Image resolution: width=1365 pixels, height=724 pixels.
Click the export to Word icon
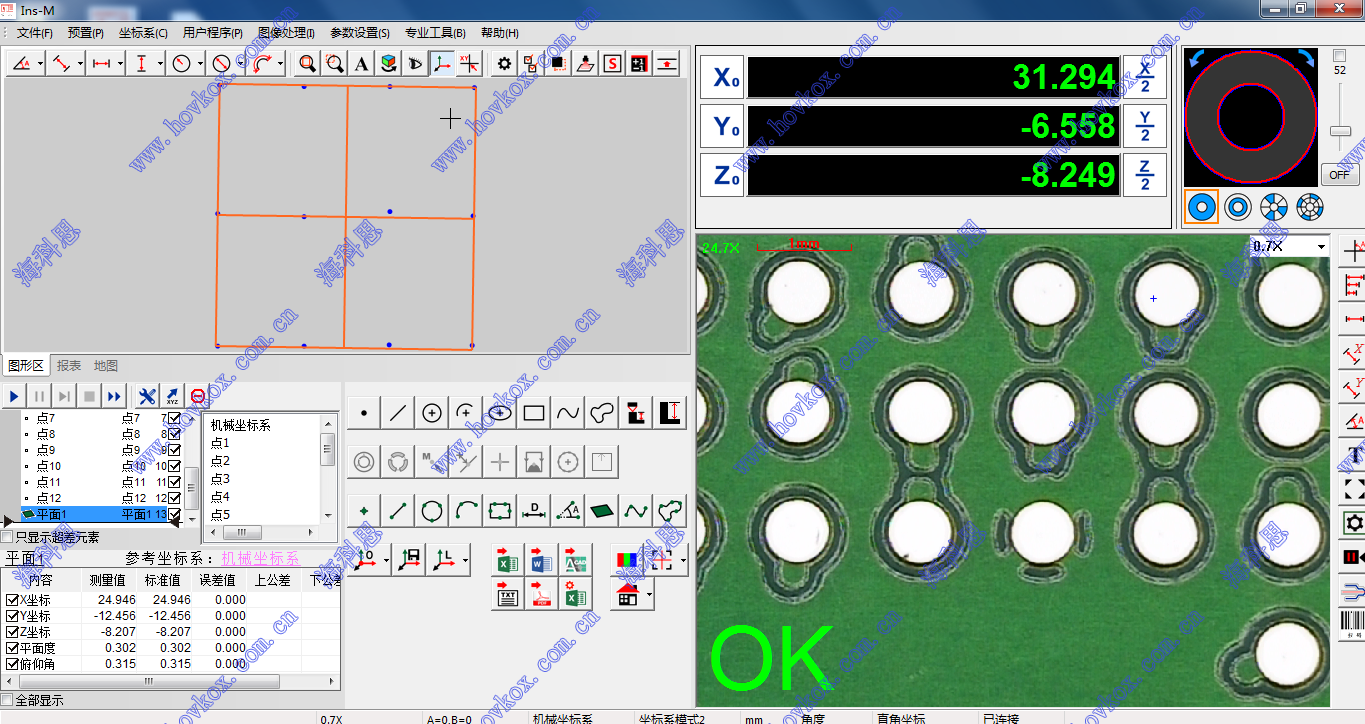click(541, 561)
